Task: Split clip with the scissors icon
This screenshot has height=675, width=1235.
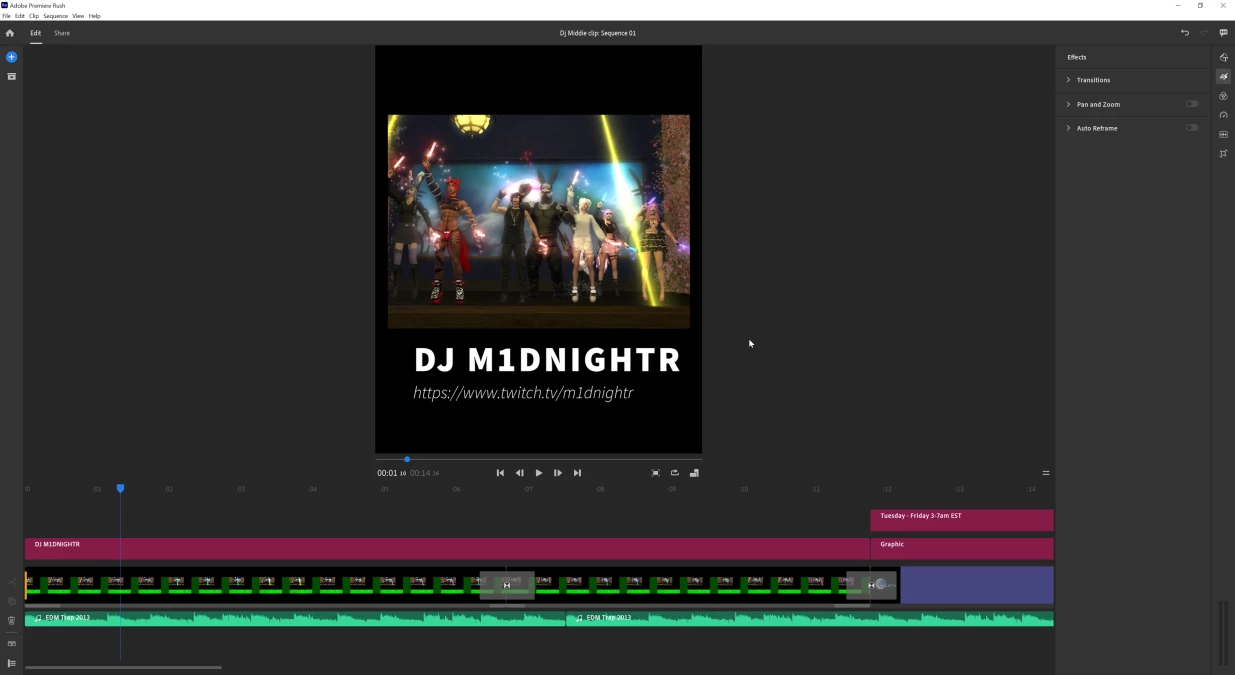Action: (x=12, y=581)
